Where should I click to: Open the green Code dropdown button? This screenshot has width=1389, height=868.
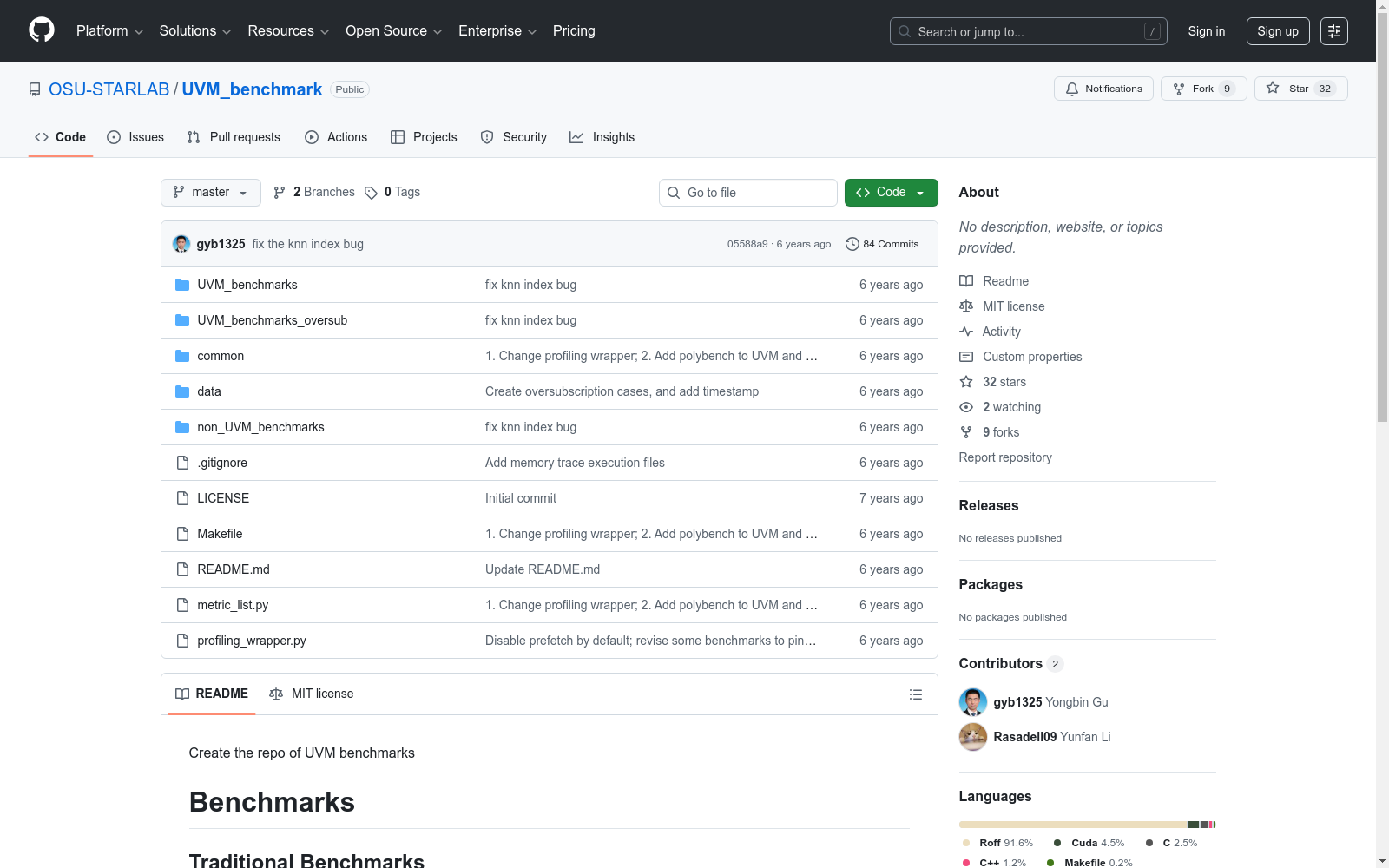[x=892, y=193]
